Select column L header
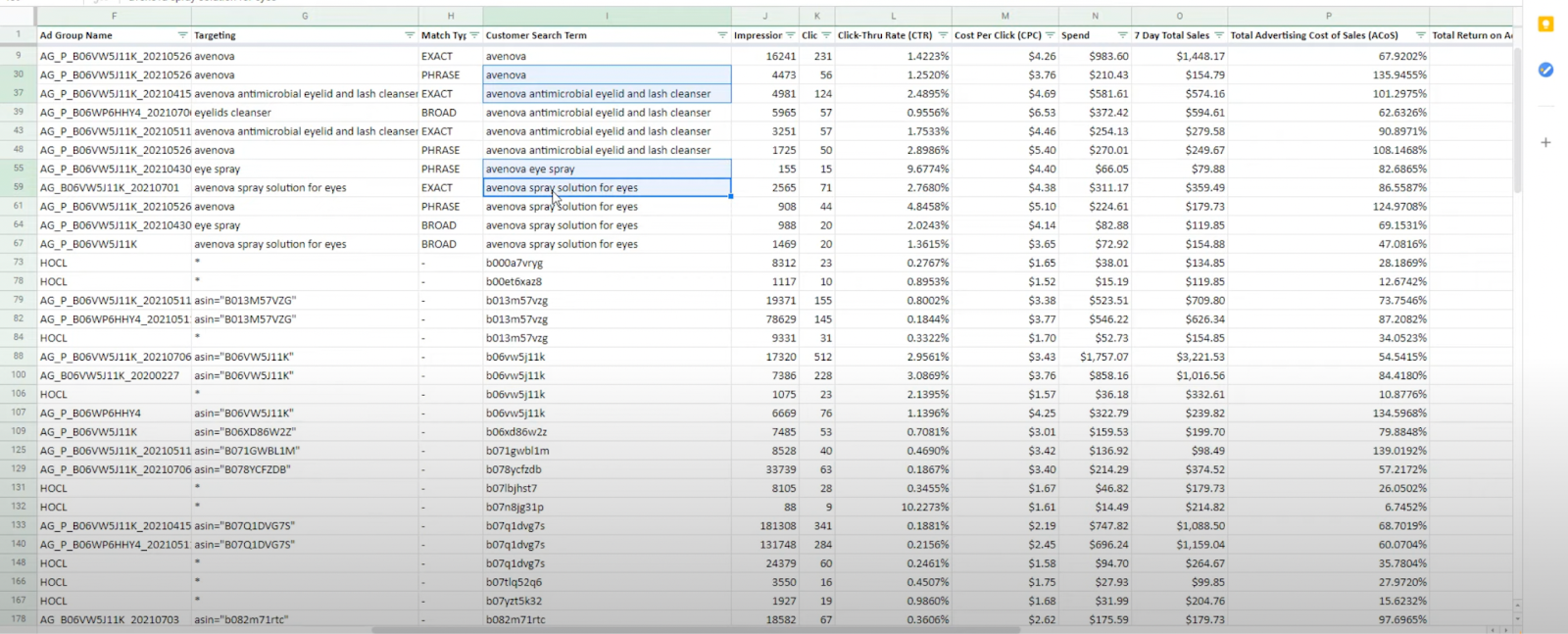The height and width of the screenshot is (634, 1568). pos(893,16)
